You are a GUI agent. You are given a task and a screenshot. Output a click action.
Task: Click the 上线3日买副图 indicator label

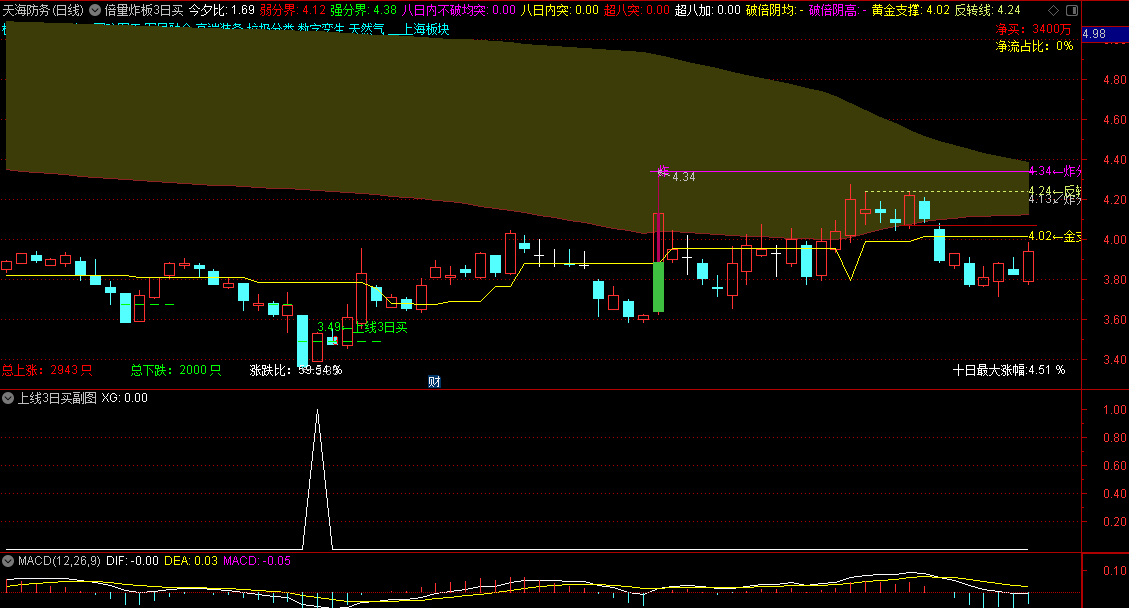tap(57, 398)
